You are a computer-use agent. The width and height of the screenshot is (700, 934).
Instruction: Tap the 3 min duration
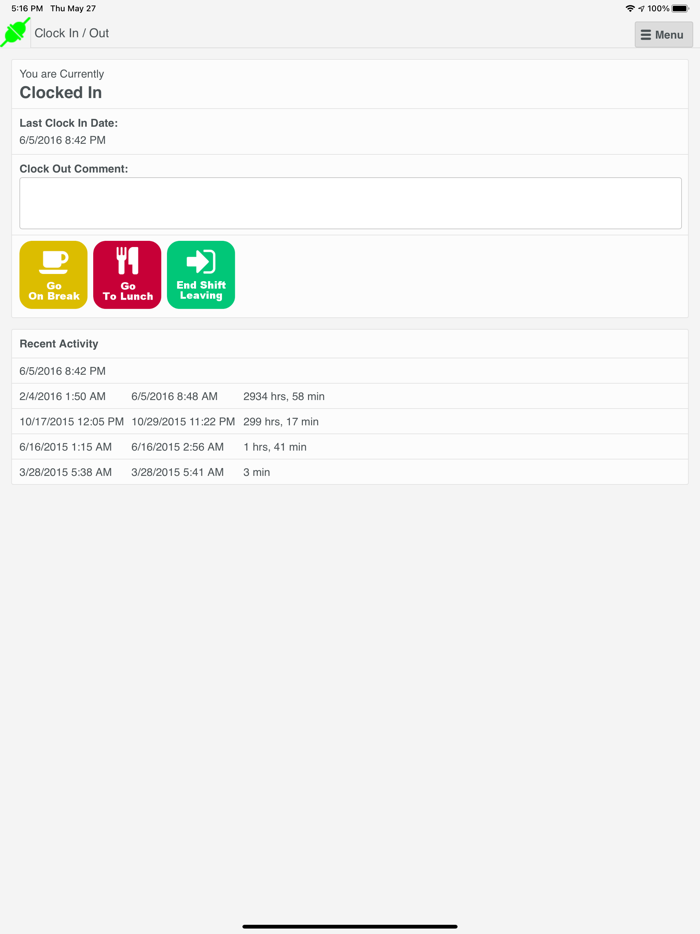pyautogui.click(x=256, y=472)
